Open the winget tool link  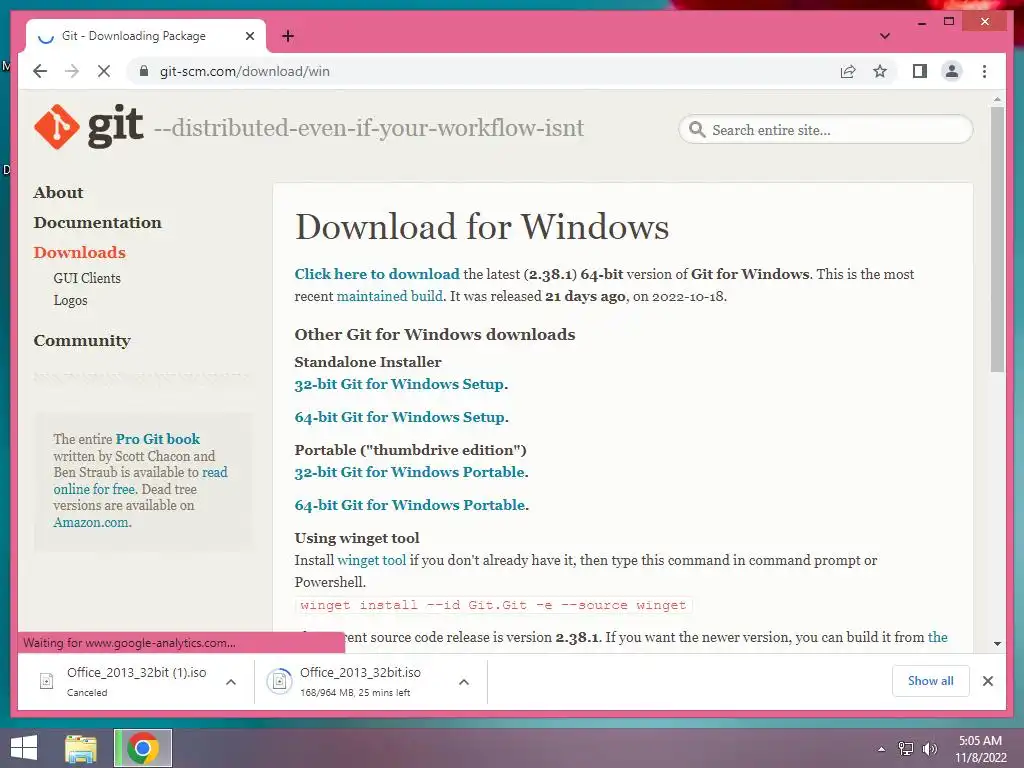(372, 560)
